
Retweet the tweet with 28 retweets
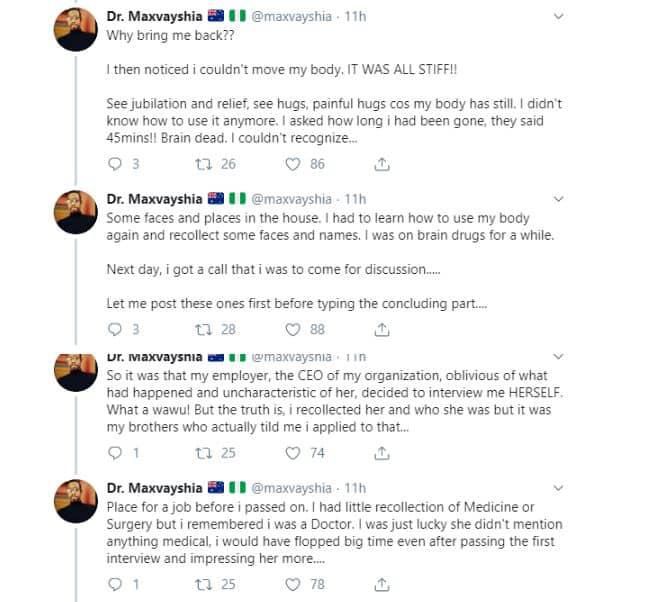tap(205, 329)
